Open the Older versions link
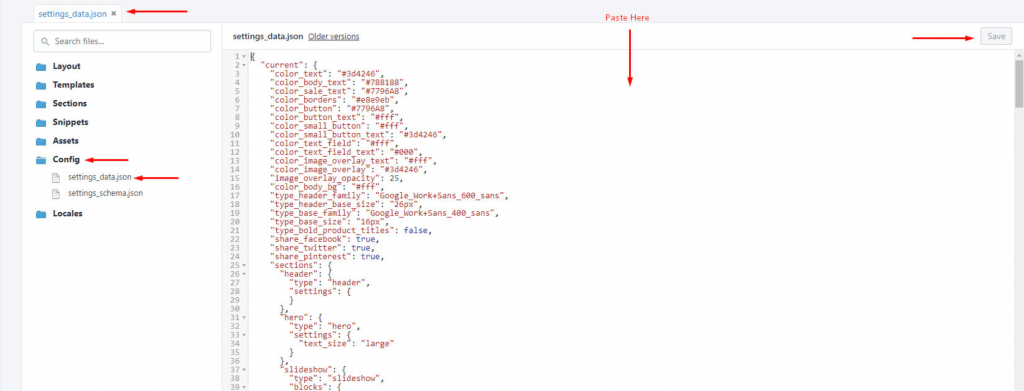This screenshot has width=1024, height=391. pyautogui.click(x=334, y=37)
